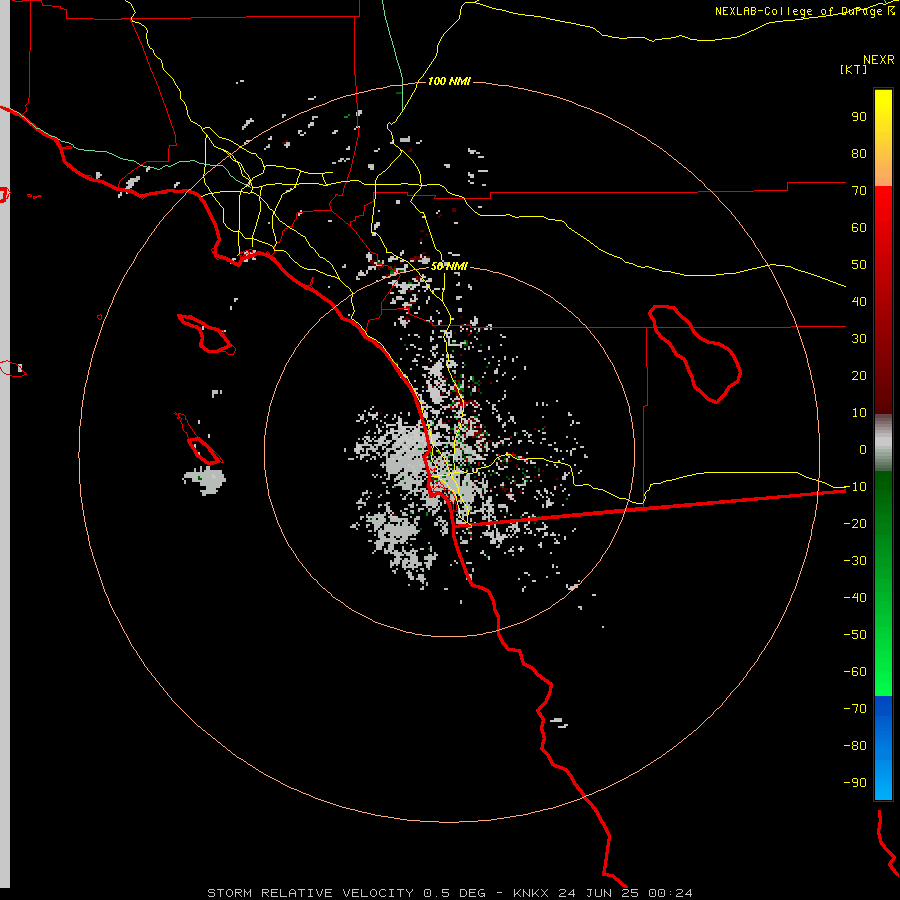Click the "NEXR" label above the scale

point(879,60)
